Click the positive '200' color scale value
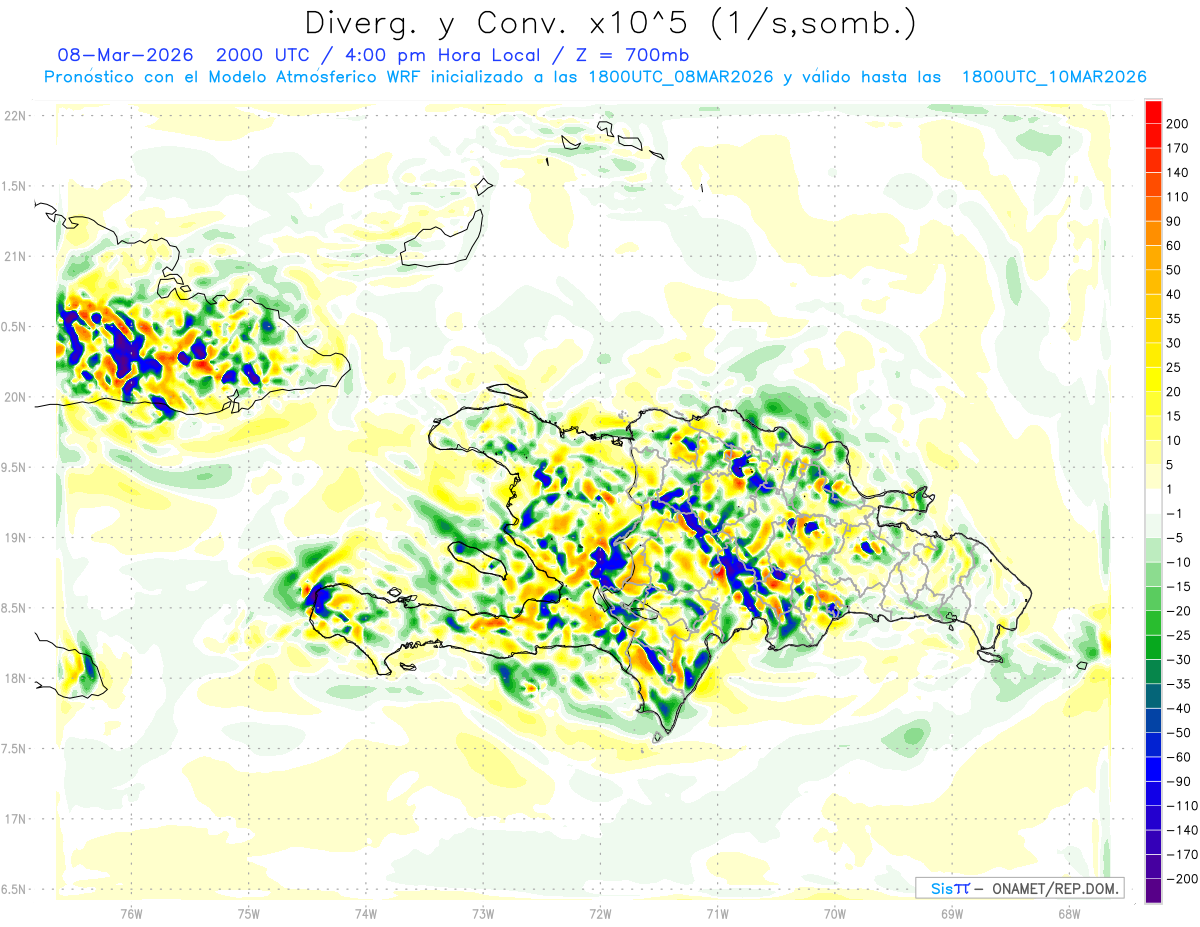 coord(1179,124)
